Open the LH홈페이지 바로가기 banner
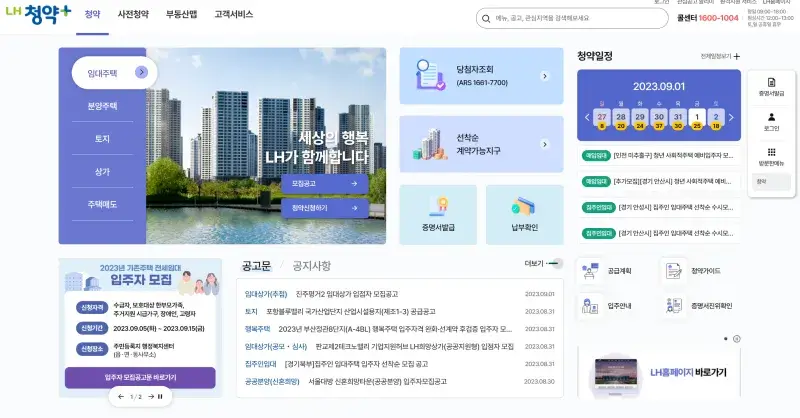 (x=659, y=373)
